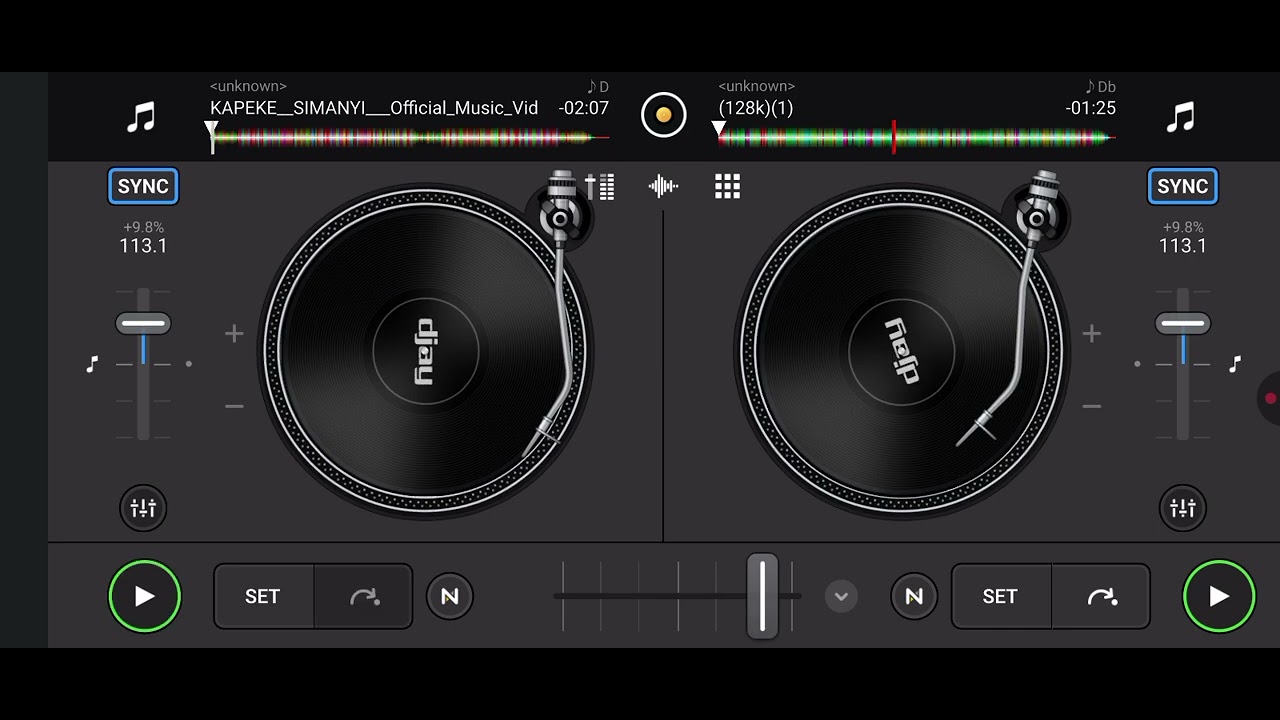The width and height of the screenshot is (1280, 720).
Task: Click the right deck <unknown> artist label
Action: (x=757, y=87)
